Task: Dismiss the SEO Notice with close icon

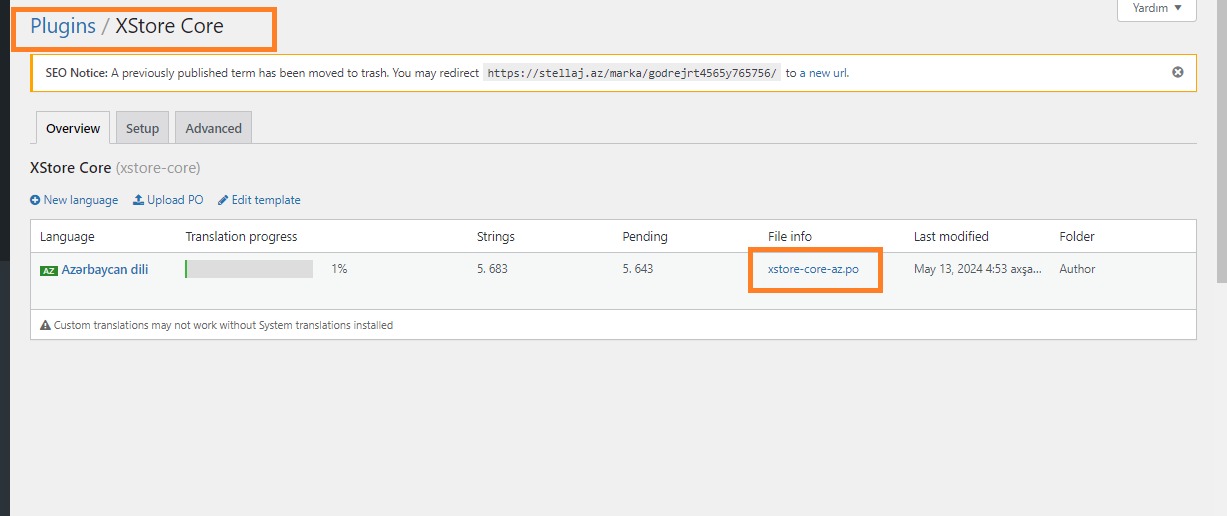Action: click(1177, 72)
